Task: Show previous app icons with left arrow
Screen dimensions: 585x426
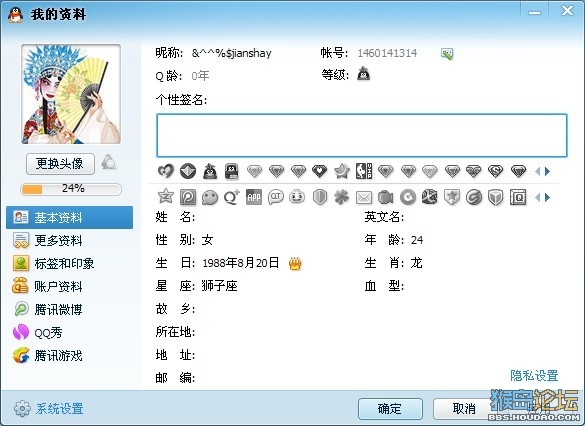Action: [x=538, y=197]
